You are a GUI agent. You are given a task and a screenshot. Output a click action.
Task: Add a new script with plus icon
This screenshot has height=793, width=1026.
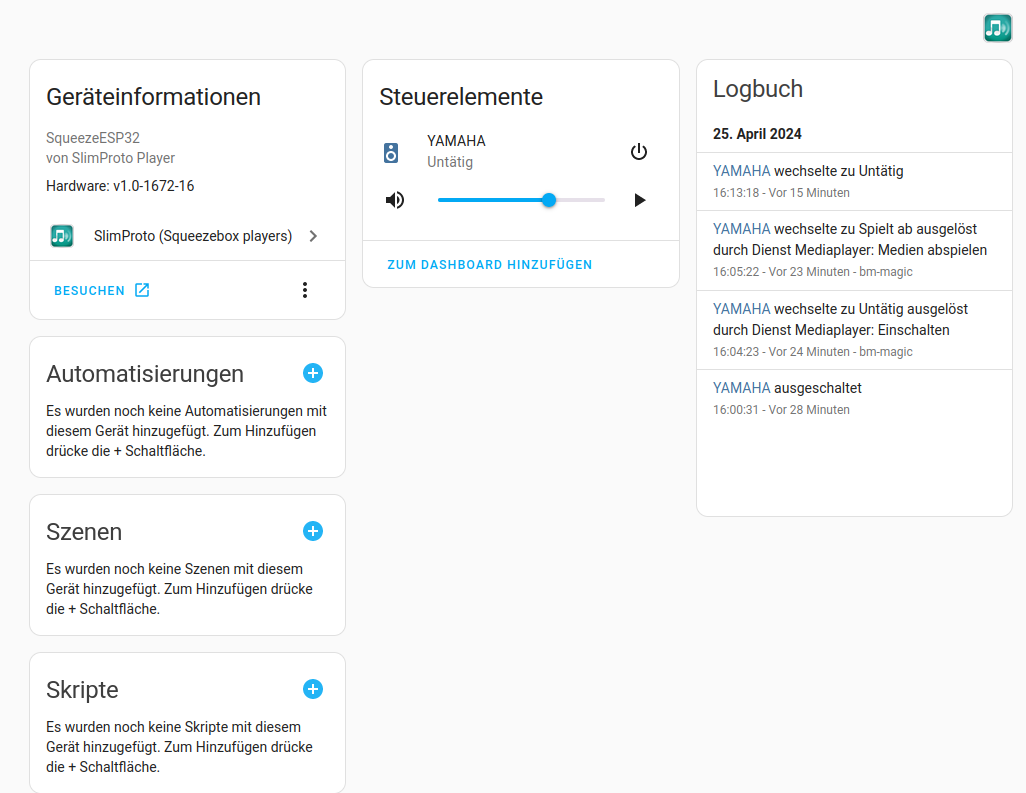pyautogui.click(x=313, y=689)
